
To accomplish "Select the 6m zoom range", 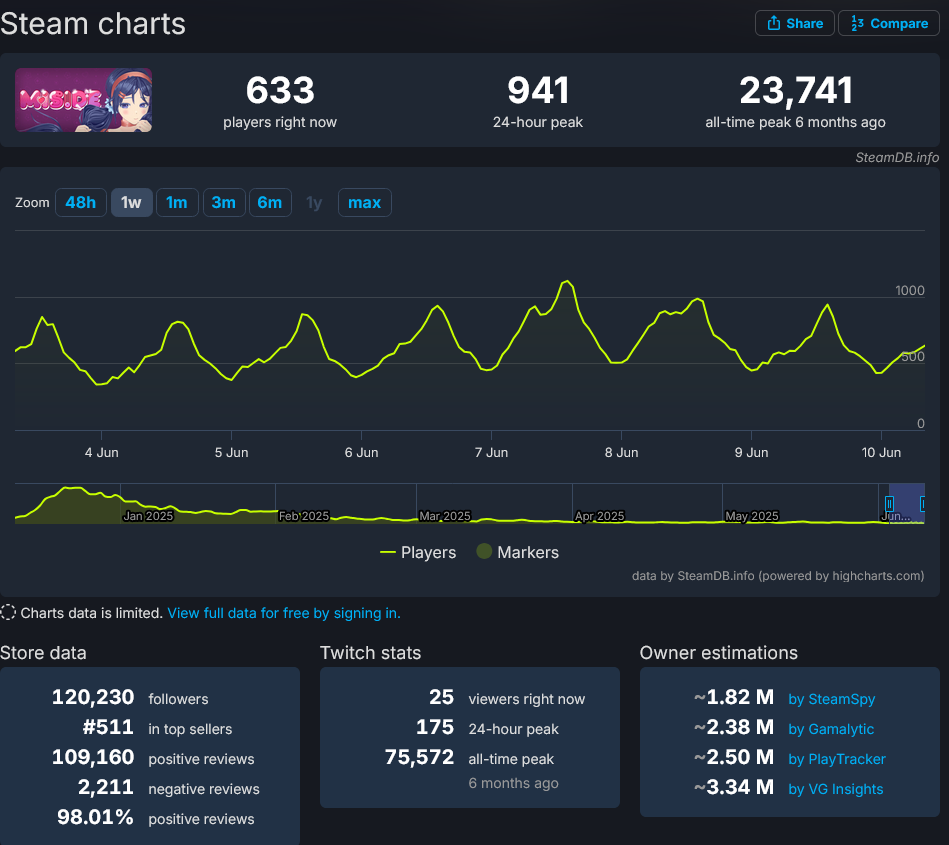I will [270, 202].
